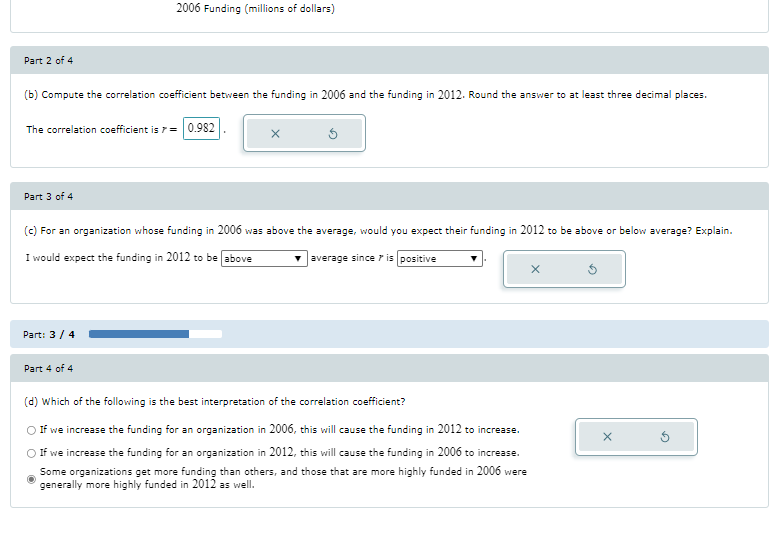The image size is (769, 534).
Task: Open the positive/negative r dropdown
Action: [x=439, y=258]
